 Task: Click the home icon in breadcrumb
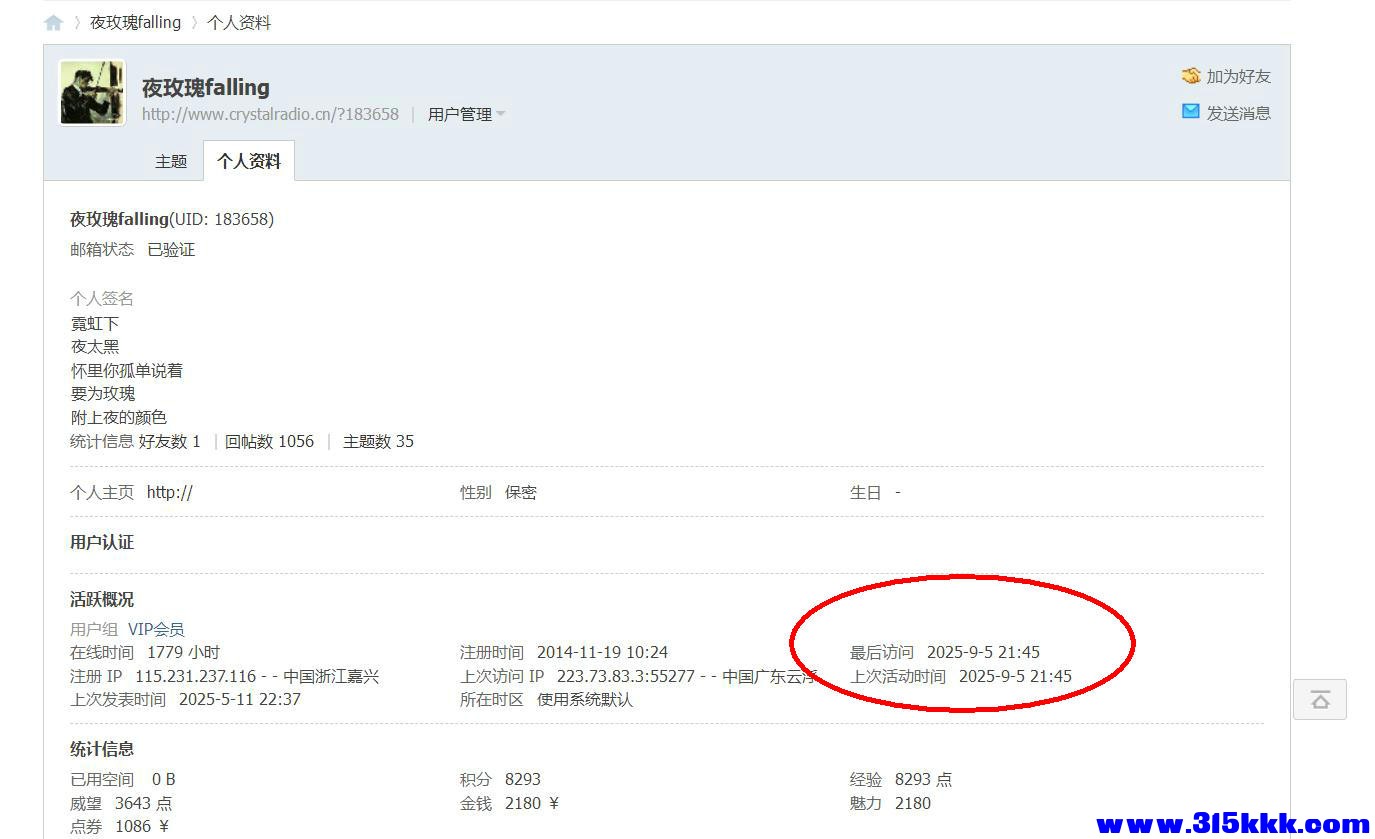[x=54, y=23]
